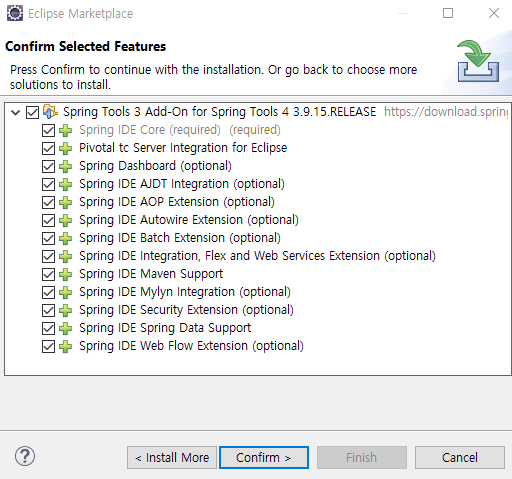512x479 pixels.
Task: Click the plus icon beside Spring IDE AJDT Integration
Action: [65, 184]
